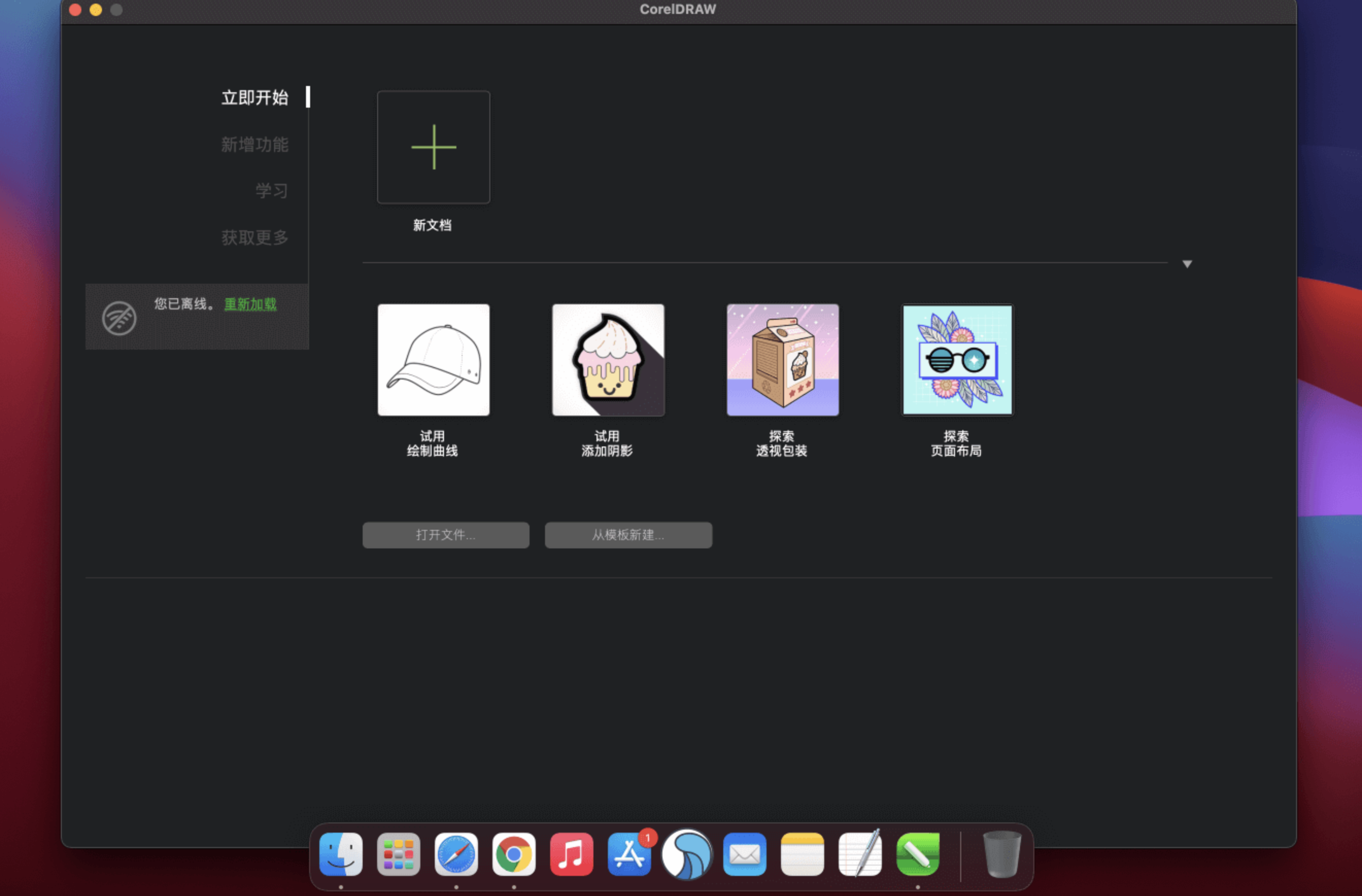Click the Trash icon in the dock

pos(1001,854)
